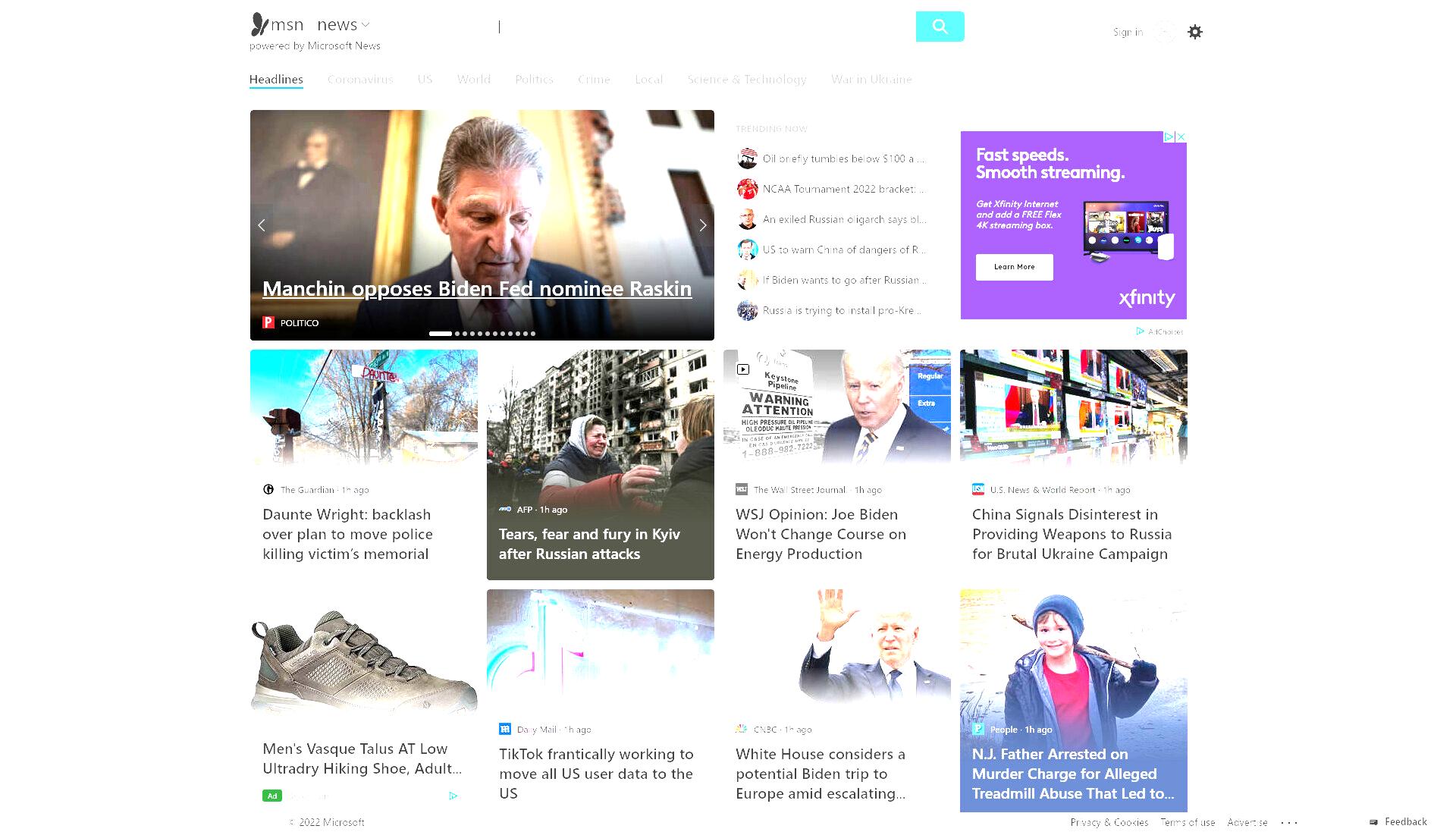Click Learn More on Xfinity ad
Viewport: 1456px width, 832px height.
pos(1015,267)
